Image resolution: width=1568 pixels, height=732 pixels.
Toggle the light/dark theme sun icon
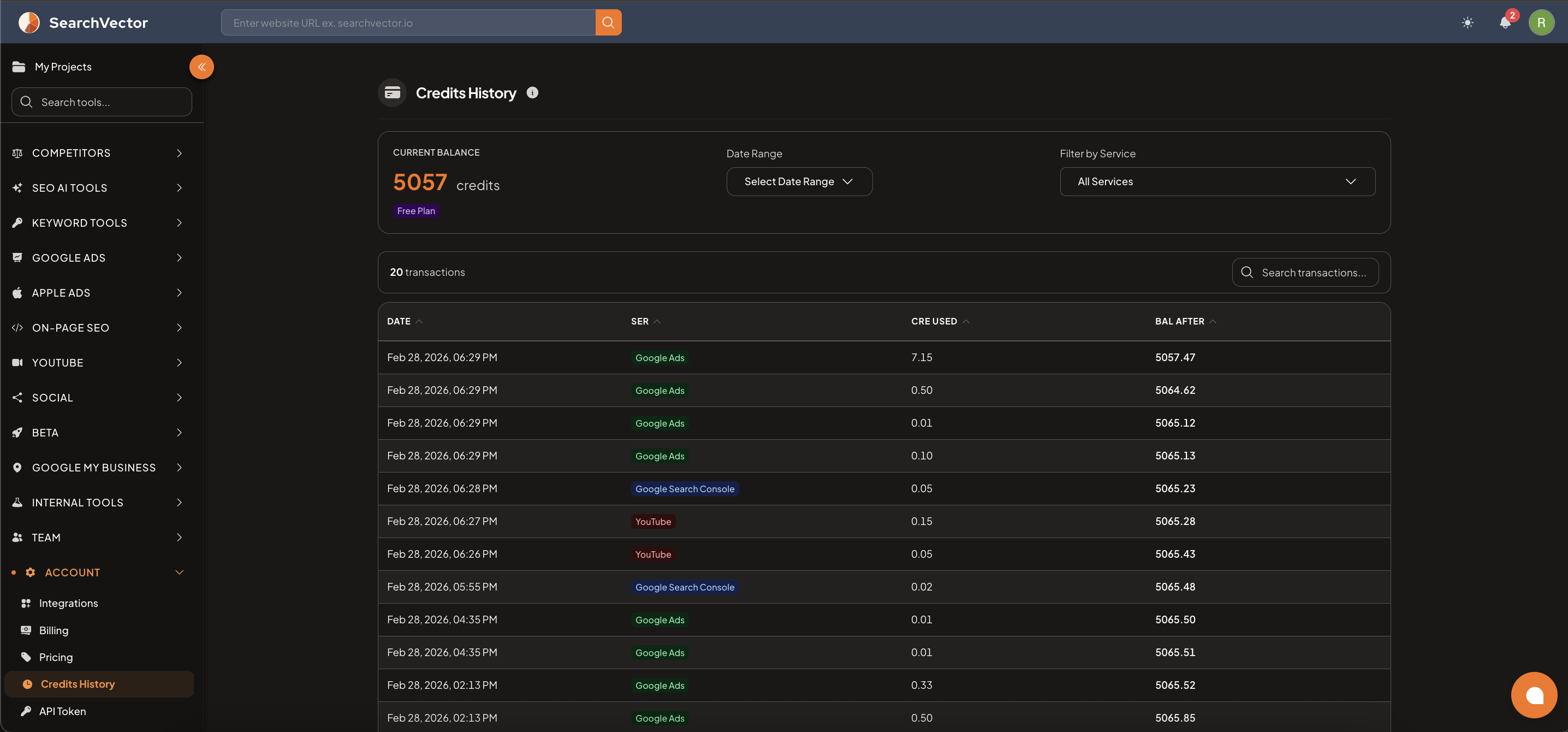point(1468,22)
